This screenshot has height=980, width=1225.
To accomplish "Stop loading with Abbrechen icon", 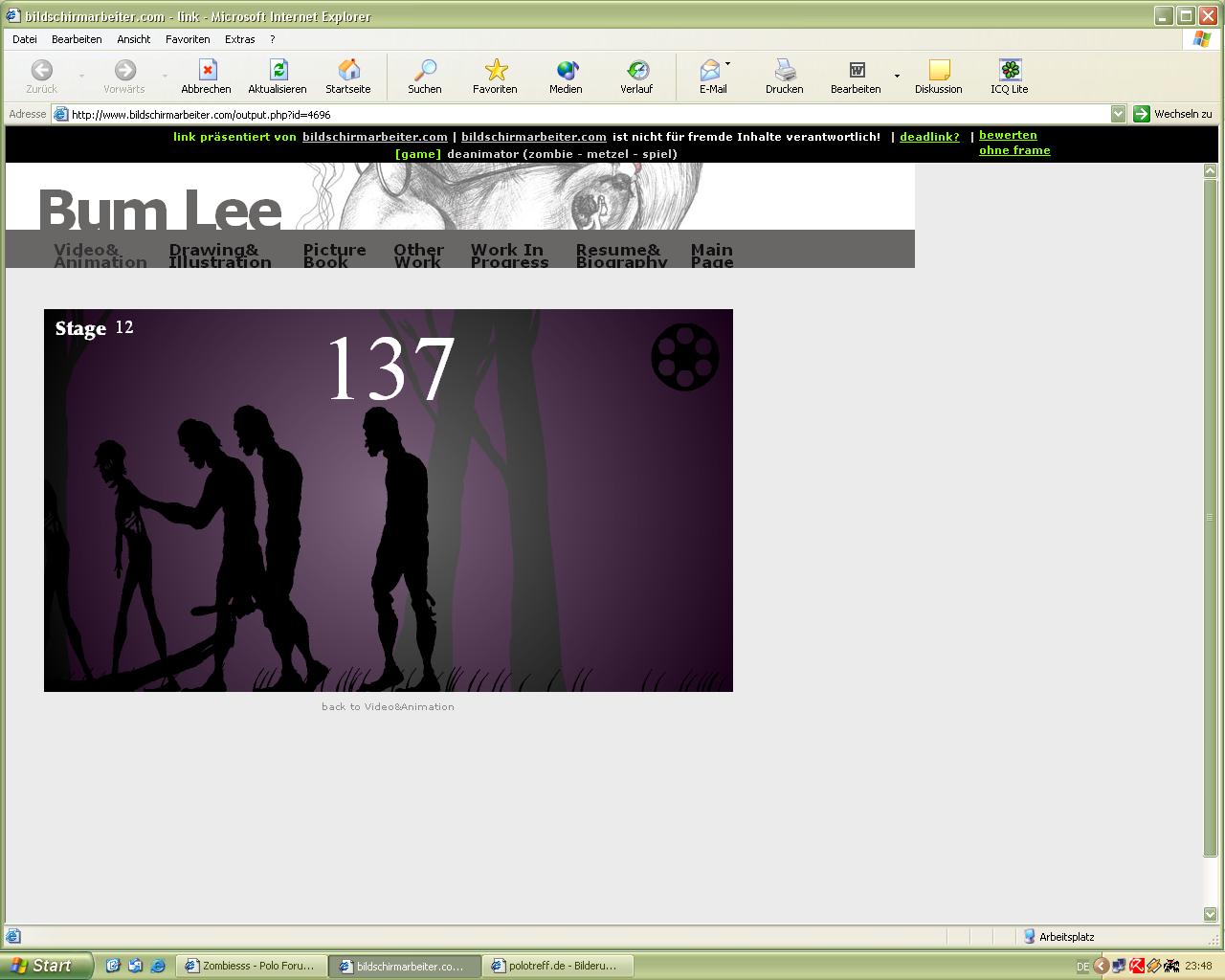I will tap(207, 70).
